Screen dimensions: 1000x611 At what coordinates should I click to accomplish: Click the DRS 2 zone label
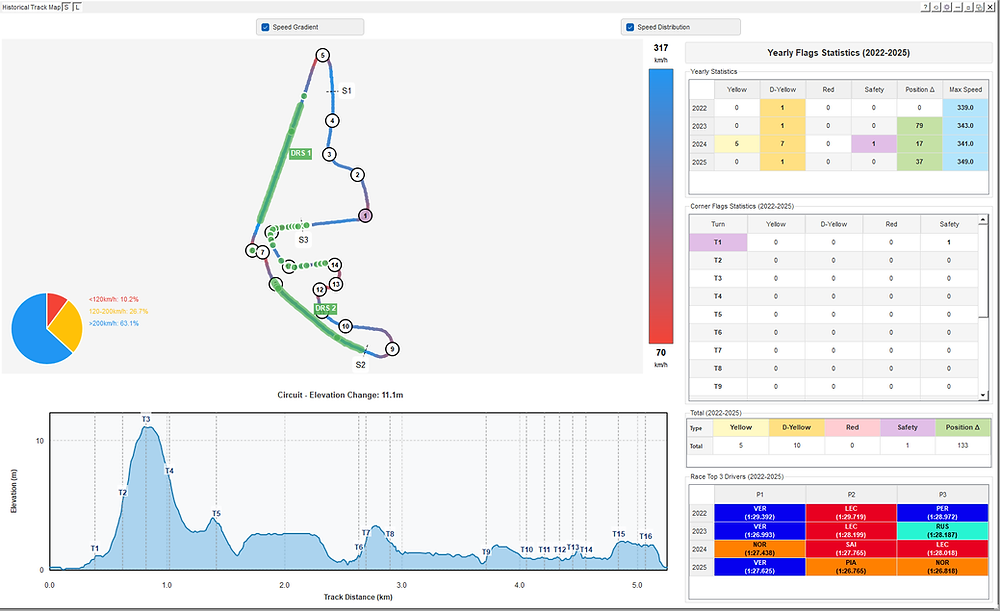click(325, 309)
